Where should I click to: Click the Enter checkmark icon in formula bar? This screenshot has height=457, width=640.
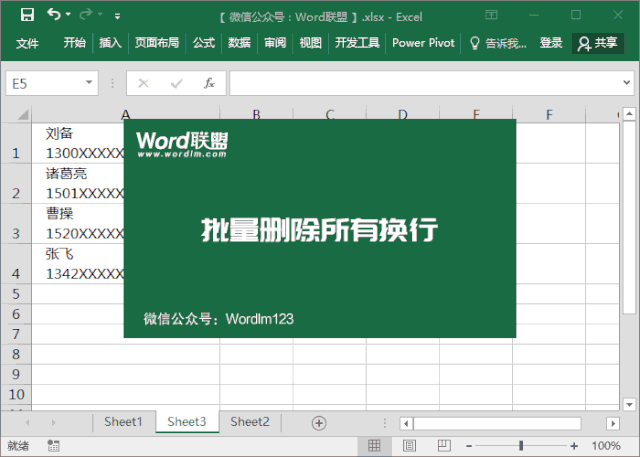point(176,83)
